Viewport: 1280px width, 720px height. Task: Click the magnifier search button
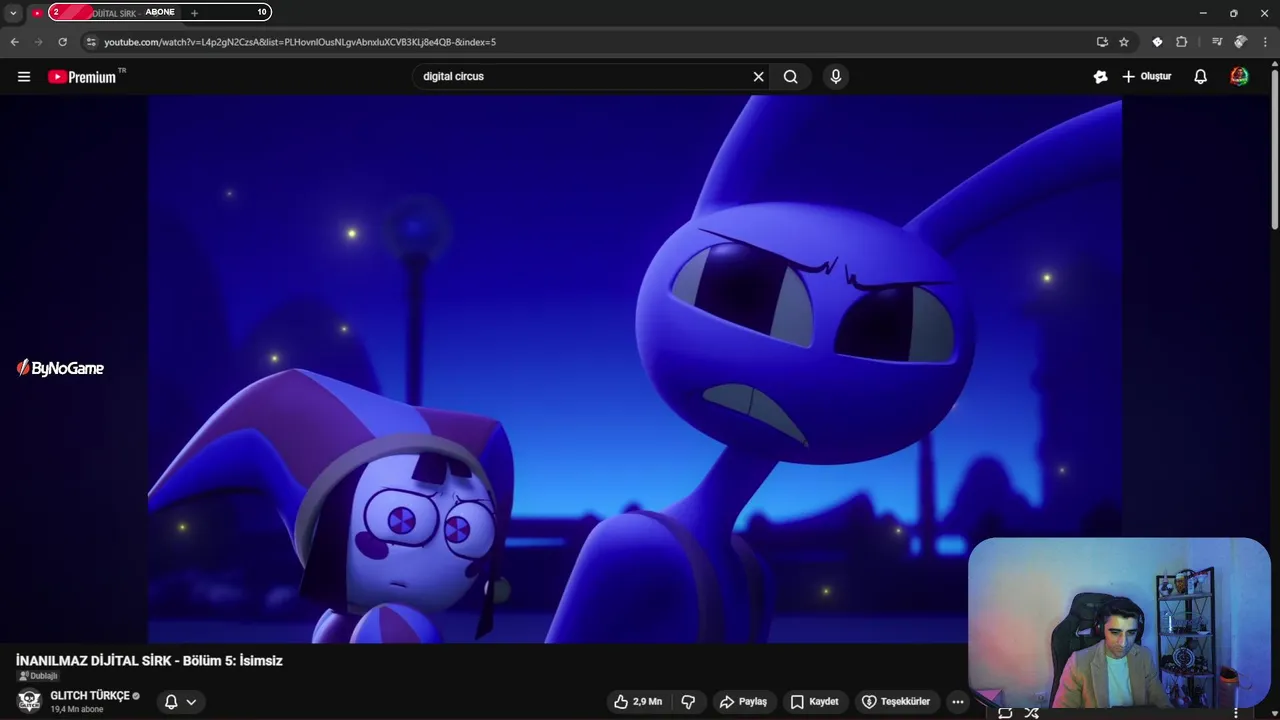point(790,76)
